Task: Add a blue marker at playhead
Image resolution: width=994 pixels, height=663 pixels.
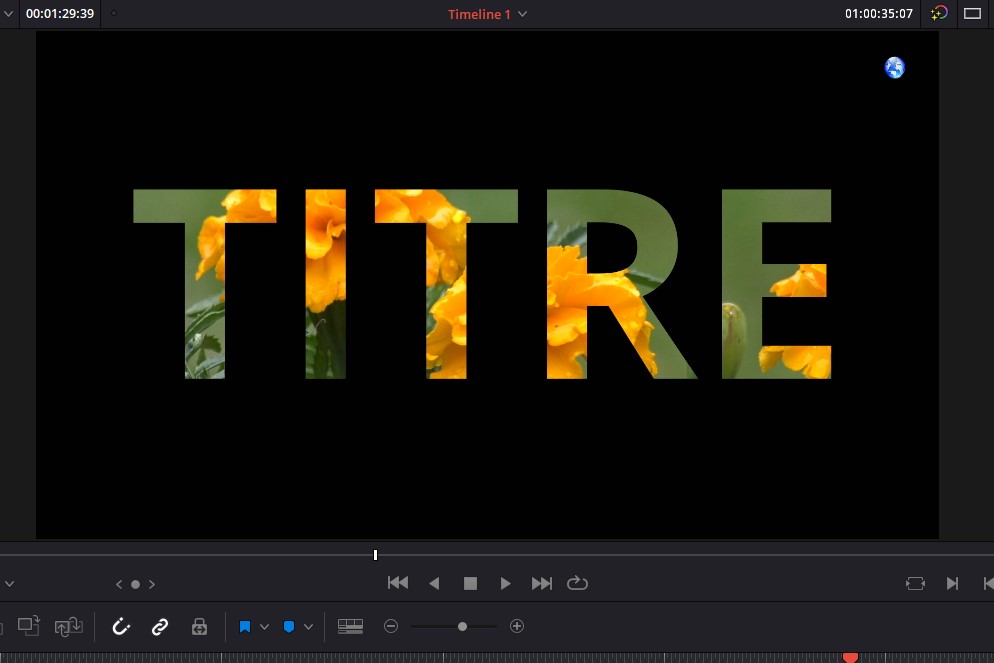Action: tap(289, 627)
